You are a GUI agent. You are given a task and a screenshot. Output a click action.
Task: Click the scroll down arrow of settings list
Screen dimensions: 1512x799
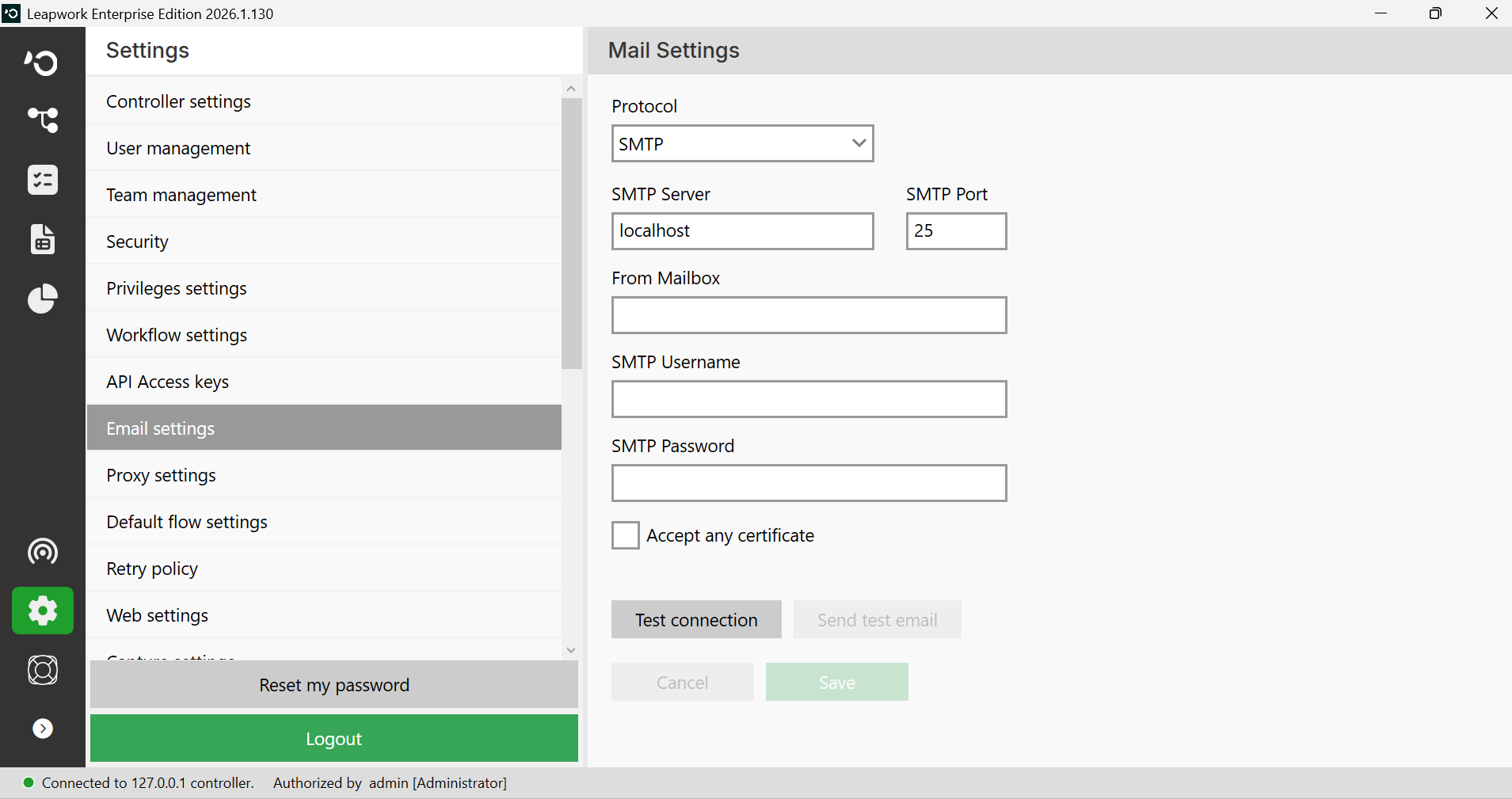coord(571,649)
